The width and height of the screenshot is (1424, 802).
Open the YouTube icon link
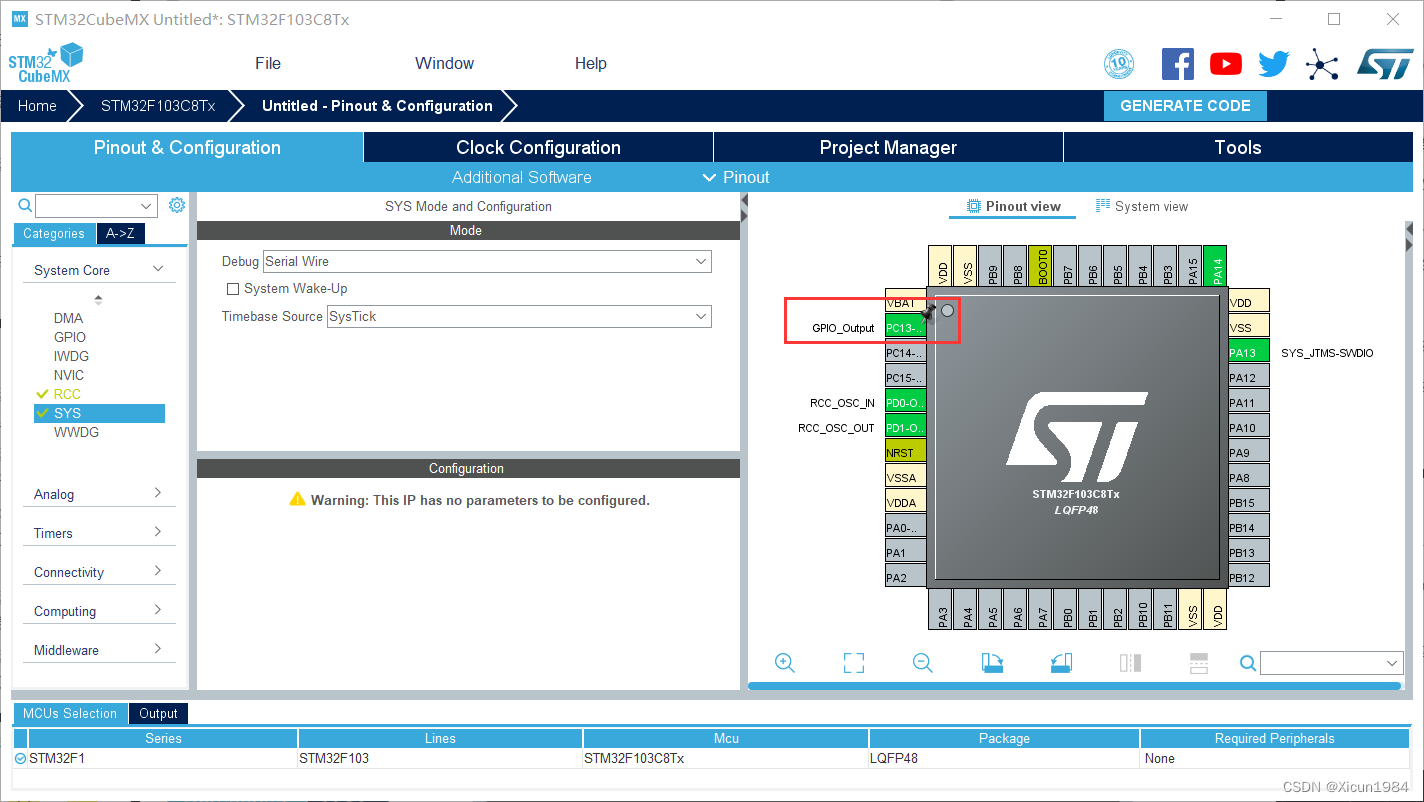[1226, 64]
